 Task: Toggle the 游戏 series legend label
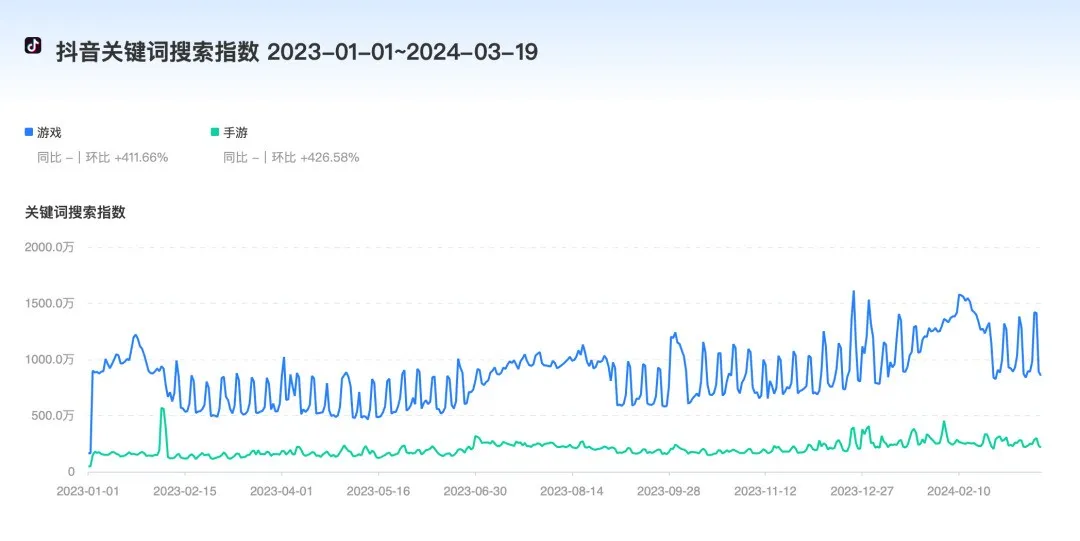coord(50,132)
